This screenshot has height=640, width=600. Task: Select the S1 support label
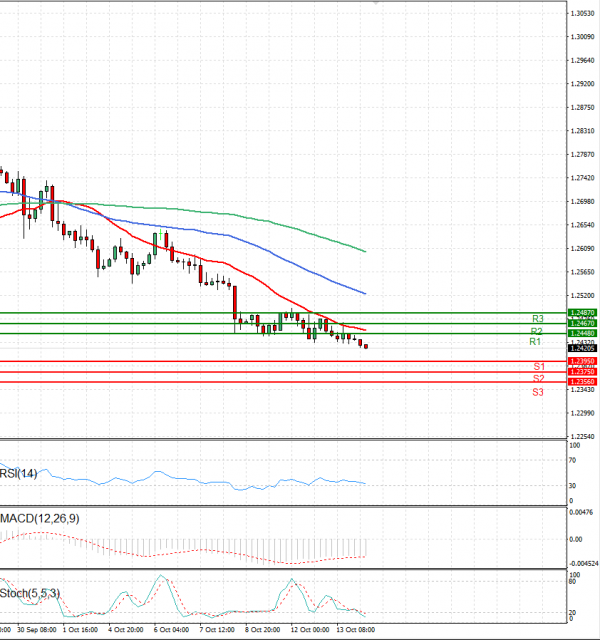[x=538, y=367]
